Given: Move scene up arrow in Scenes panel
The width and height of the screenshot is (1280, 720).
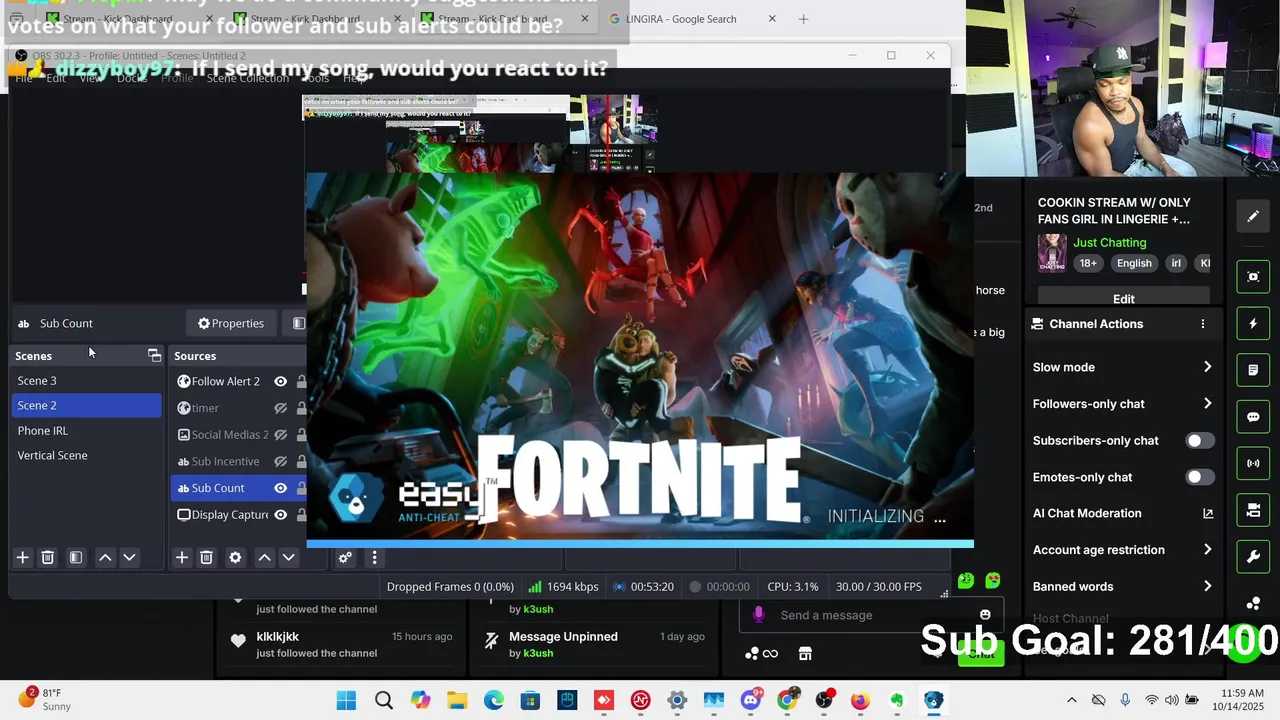Looking at the screenshot, I should pos(105,558).
